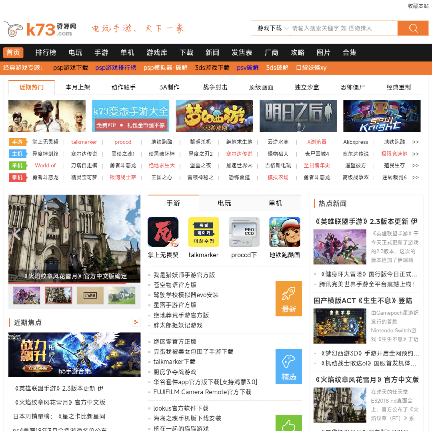432x431 pixels.
Task: Expand more arrow at end of fourth row
Action: pyautogui.click(x=415, y=177)
